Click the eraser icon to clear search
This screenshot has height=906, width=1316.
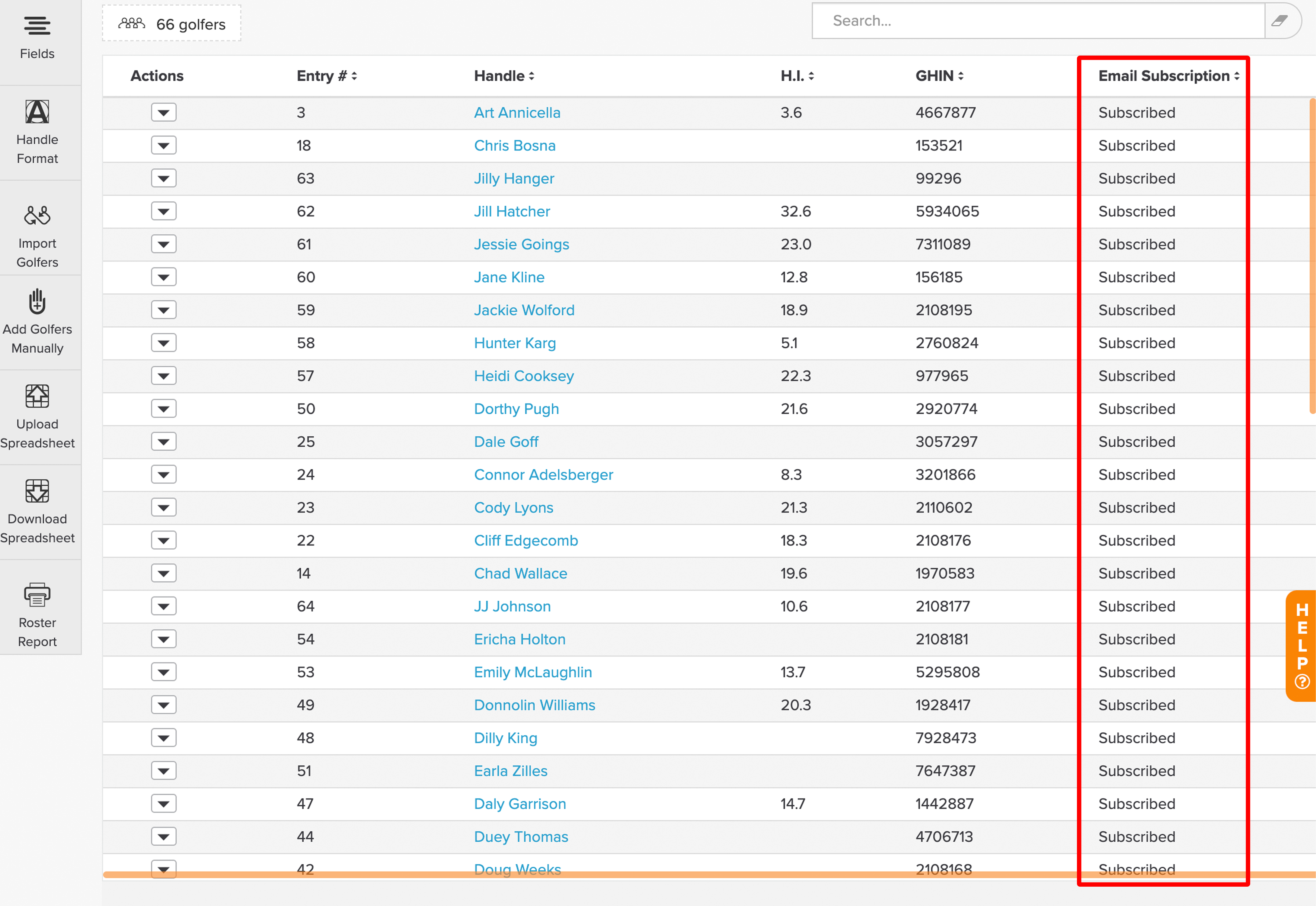(1280, 21)
